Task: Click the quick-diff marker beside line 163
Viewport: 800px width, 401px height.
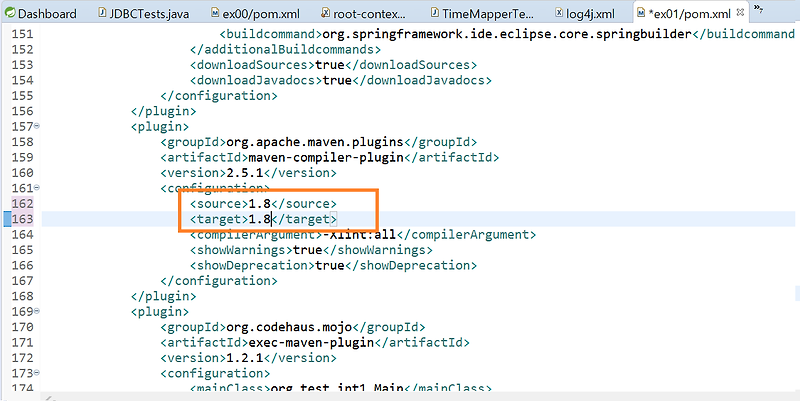Action: click(7, 219)
